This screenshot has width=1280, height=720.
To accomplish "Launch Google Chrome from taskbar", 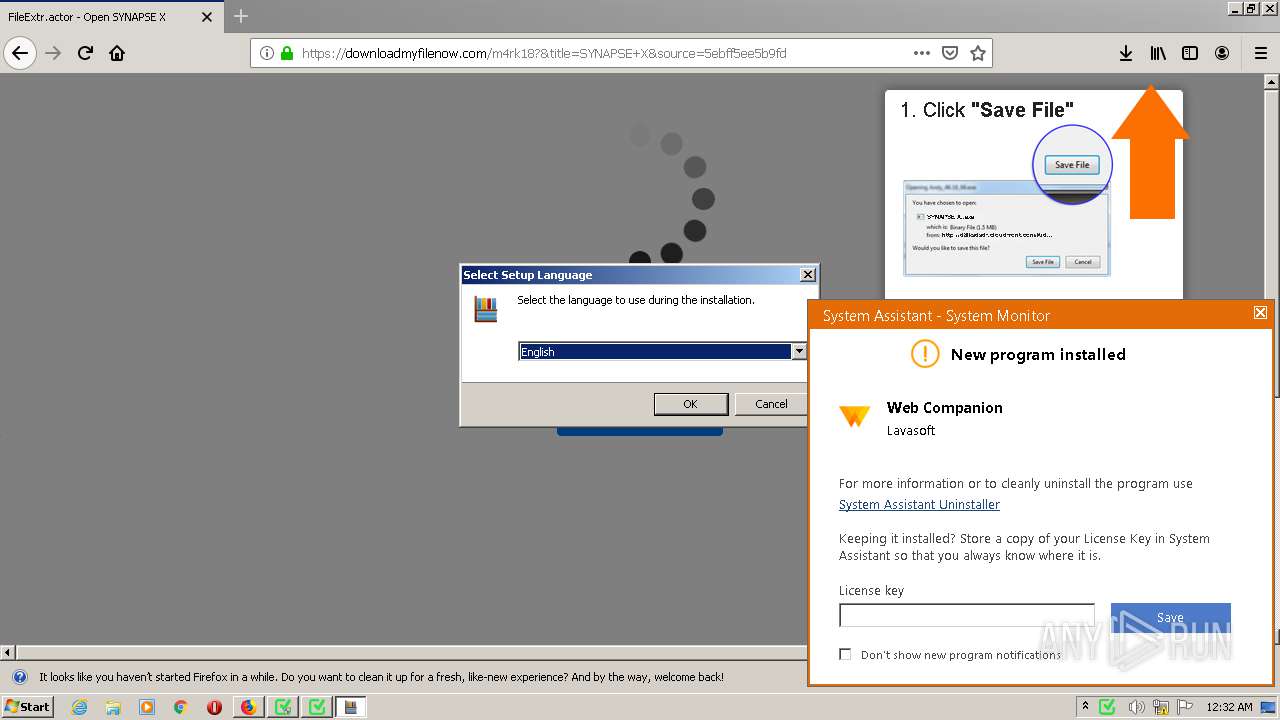I will pyautogui.click(x=181, y=707).
